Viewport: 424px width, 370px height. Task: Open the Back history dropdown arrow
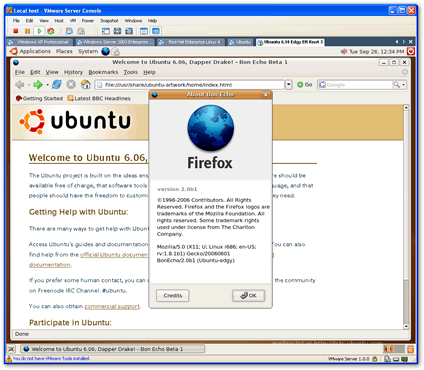pos(29,85)
